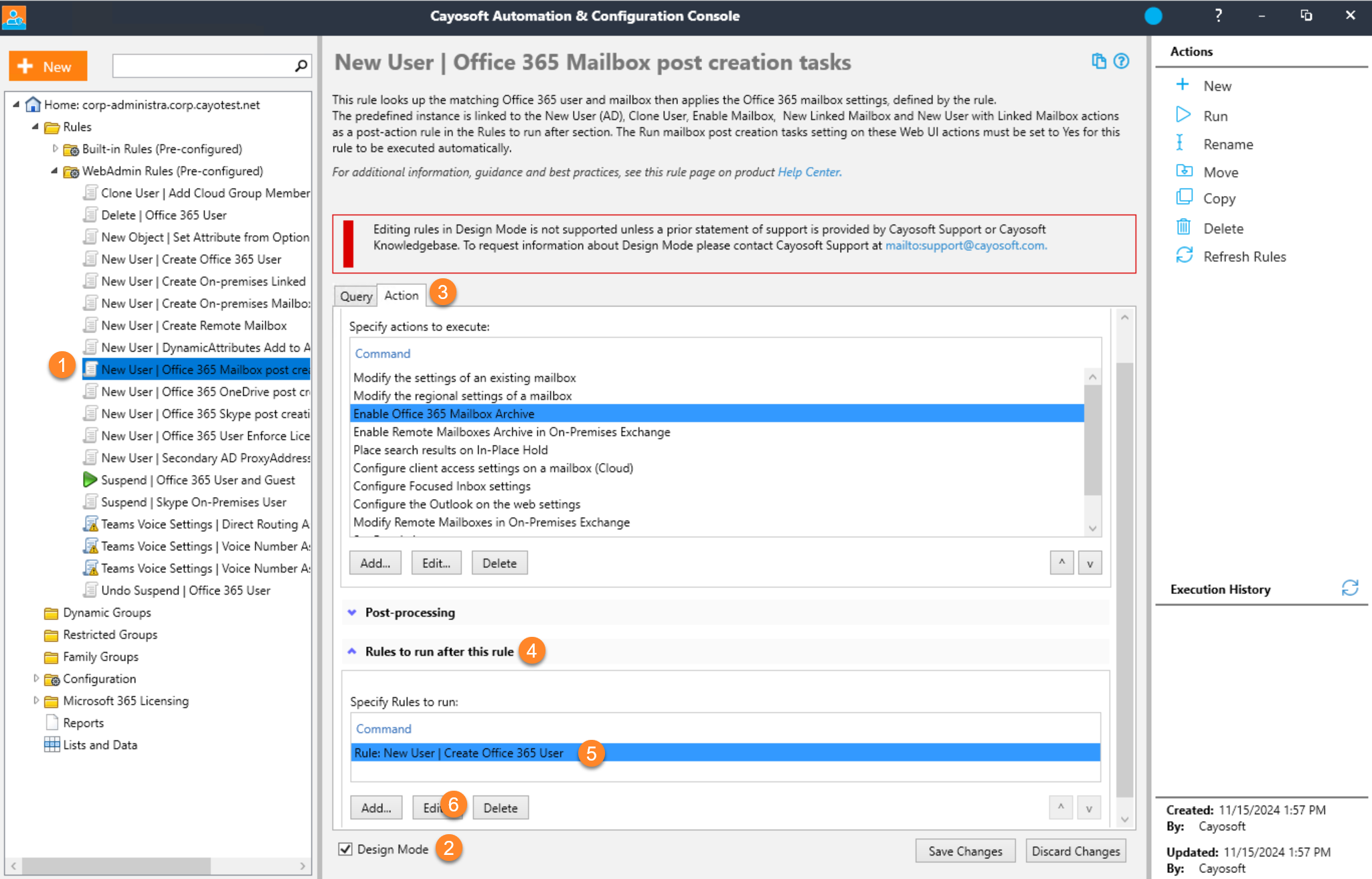Click Discard Changes
The width and height of the screenshot is (1372, 879).
click(x=1076, y=851)
